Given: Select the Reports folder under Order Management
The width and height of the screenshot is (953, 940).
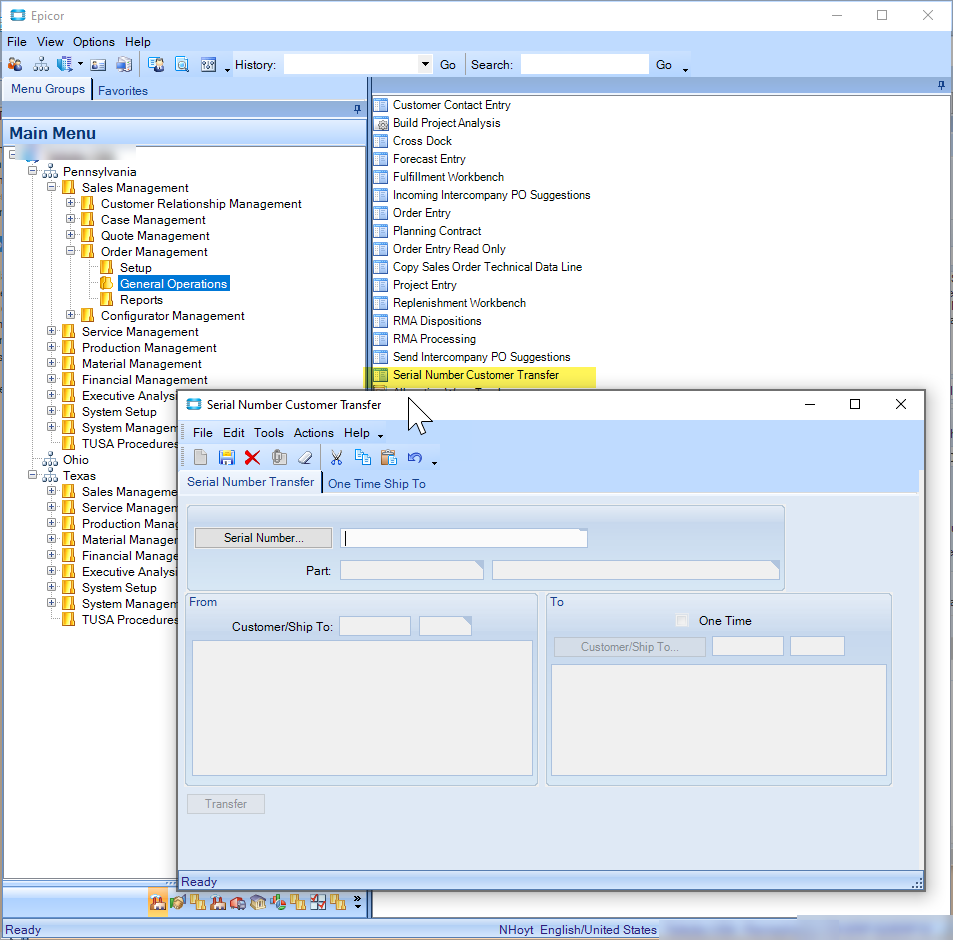Looking at the screenshot, I should tap(141, 300).
